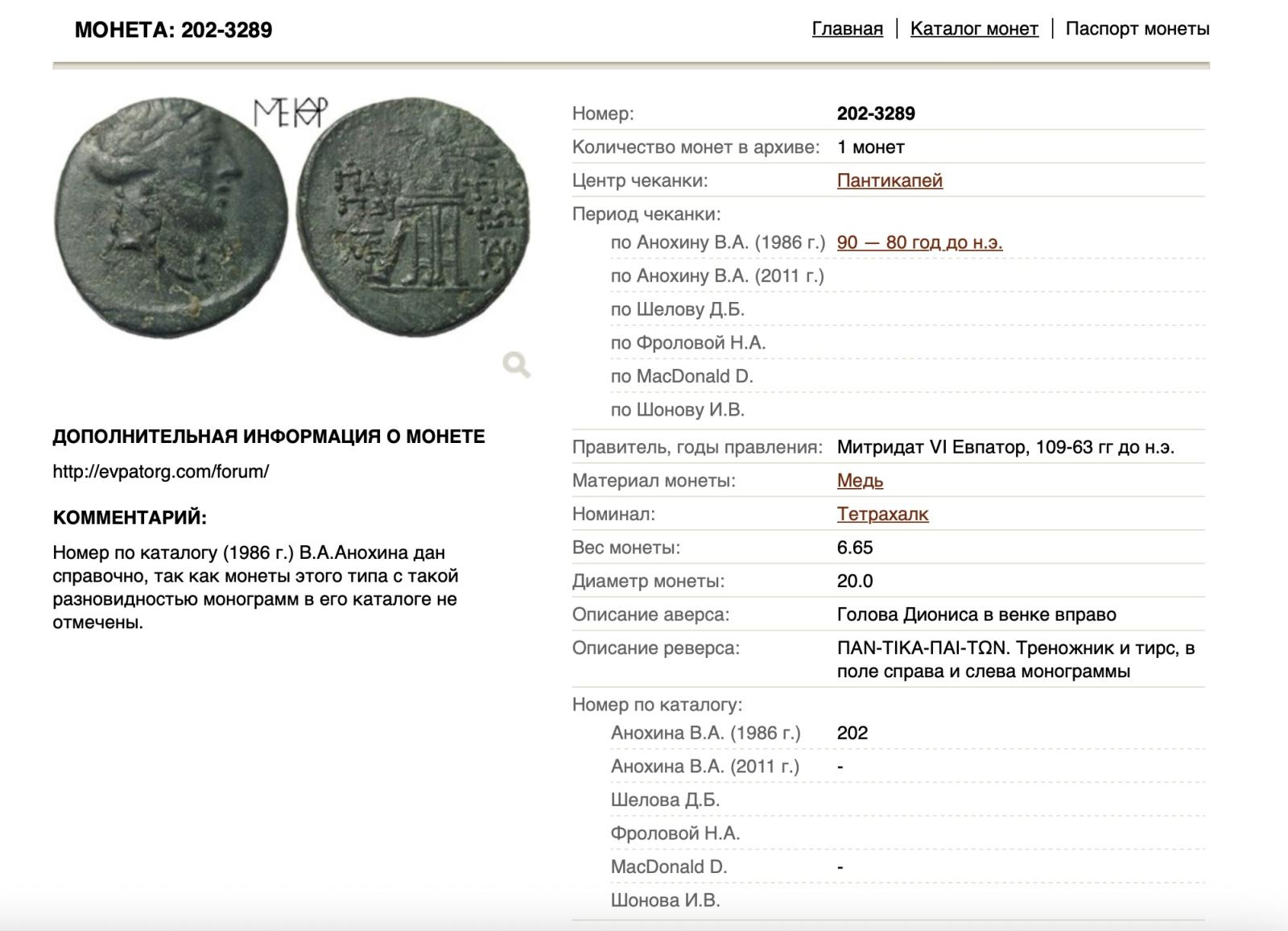Open the coin obverse image with Dionysus head

[171, 217]
